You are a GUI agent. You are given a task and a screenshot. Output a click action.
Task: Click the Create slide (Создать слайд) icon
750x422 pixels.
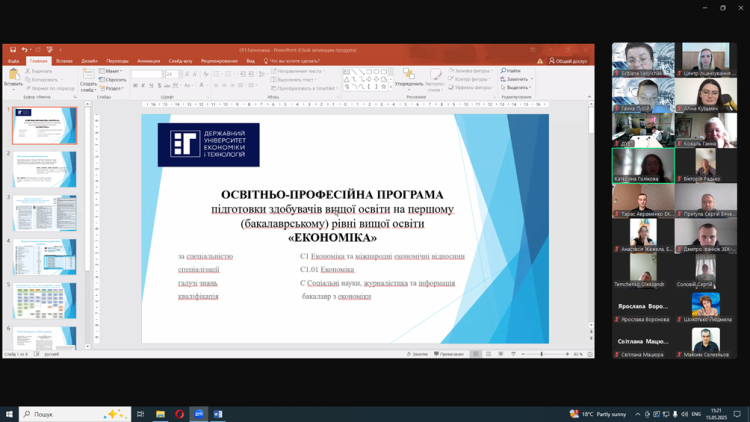pyautogui.click(x=88, y=76)
